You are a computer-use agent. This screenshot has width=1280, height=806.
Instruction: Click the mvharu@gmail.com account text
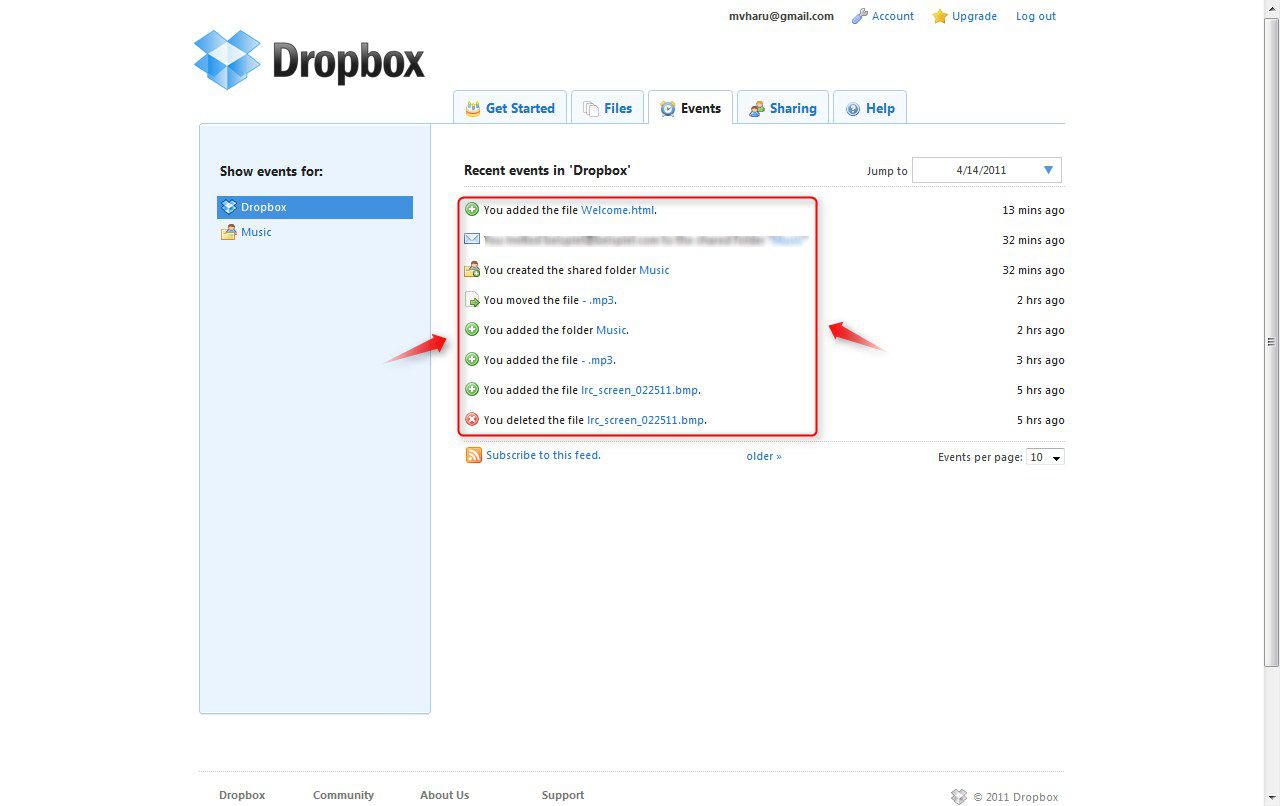coord(781,16)
